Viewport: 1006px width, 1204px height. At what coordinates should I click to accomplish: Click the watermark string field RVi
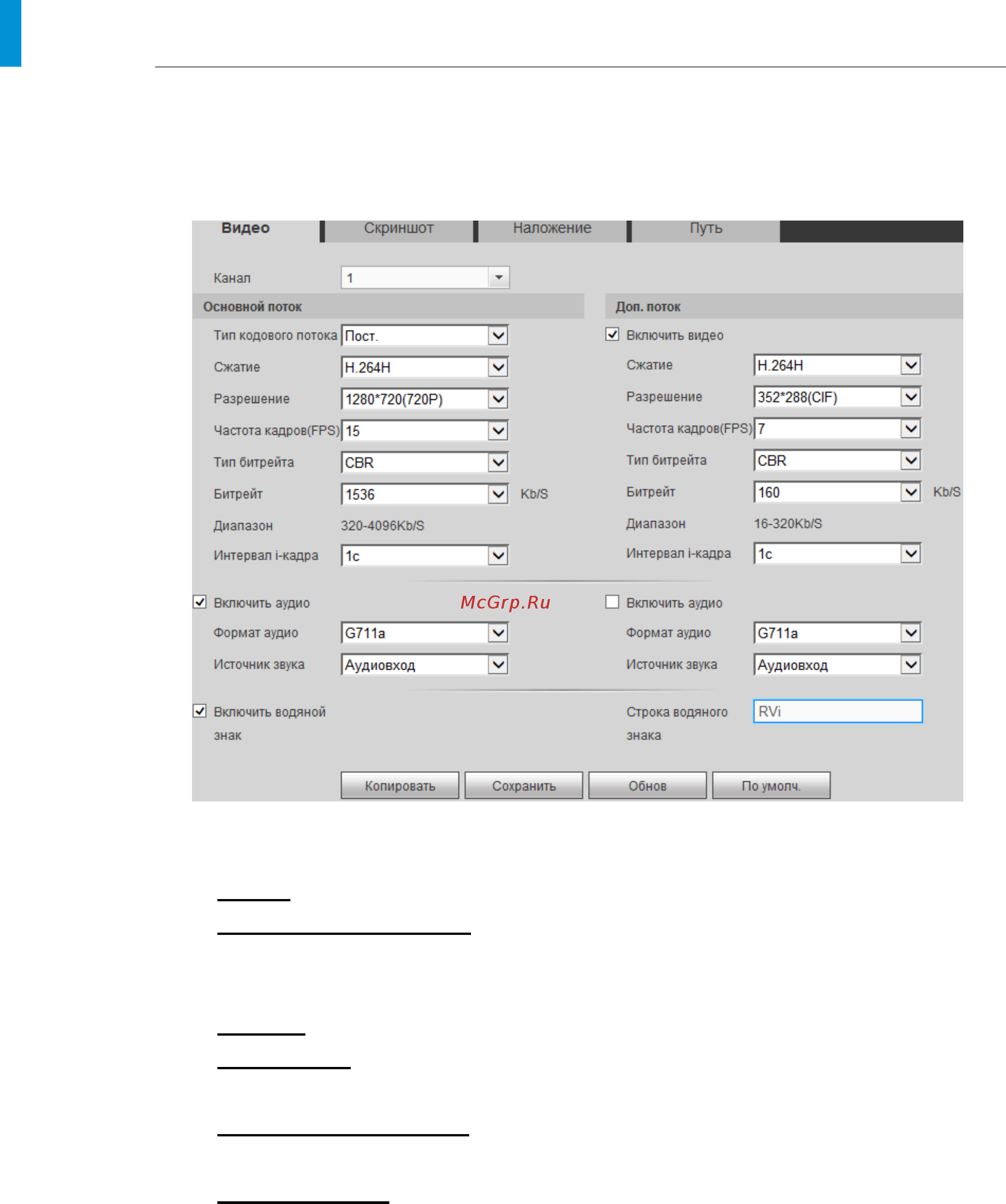(x=838, y=711)
